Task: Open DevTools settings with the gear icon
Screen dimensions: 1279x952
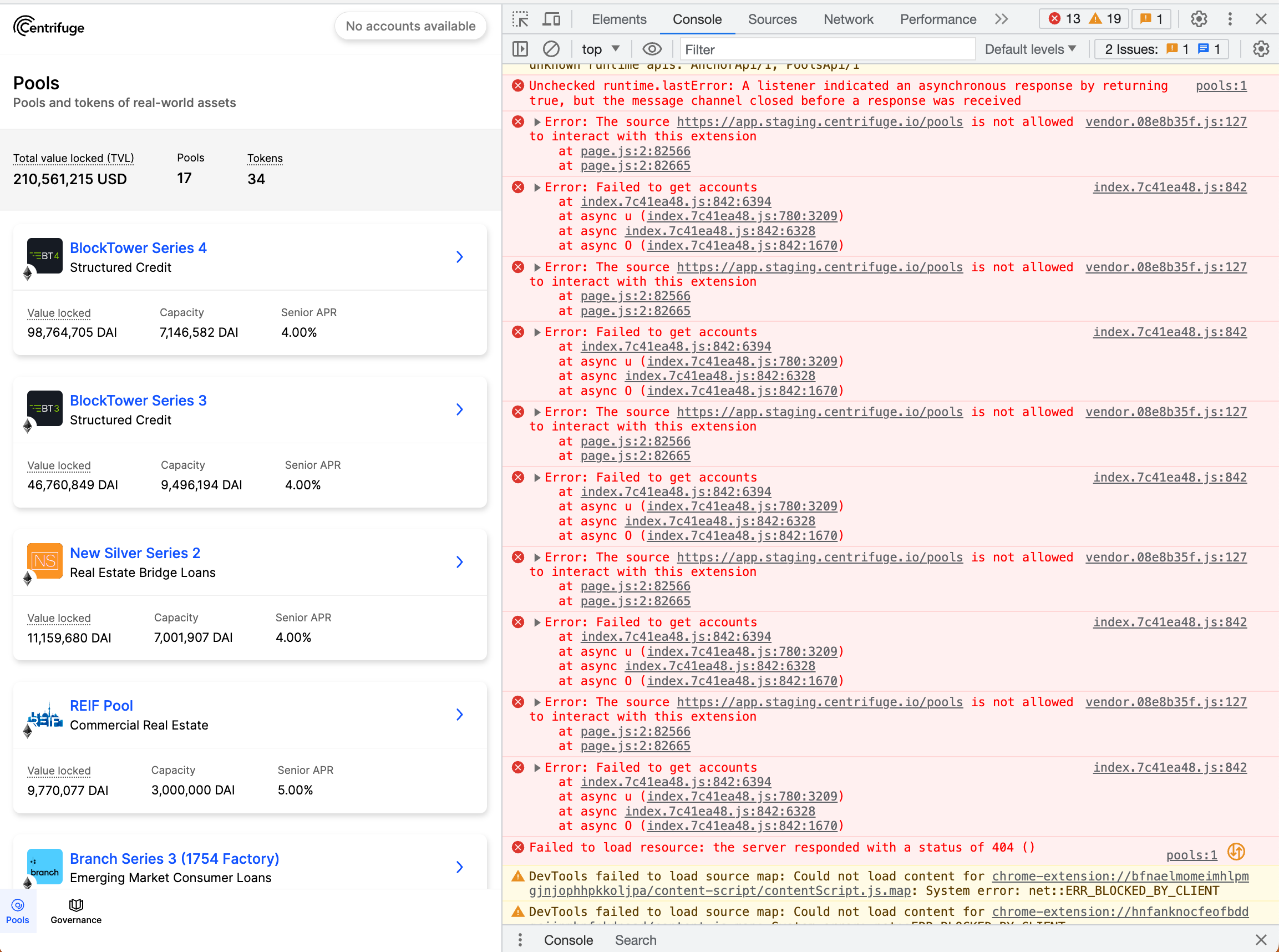Action: pos(1199,19)
